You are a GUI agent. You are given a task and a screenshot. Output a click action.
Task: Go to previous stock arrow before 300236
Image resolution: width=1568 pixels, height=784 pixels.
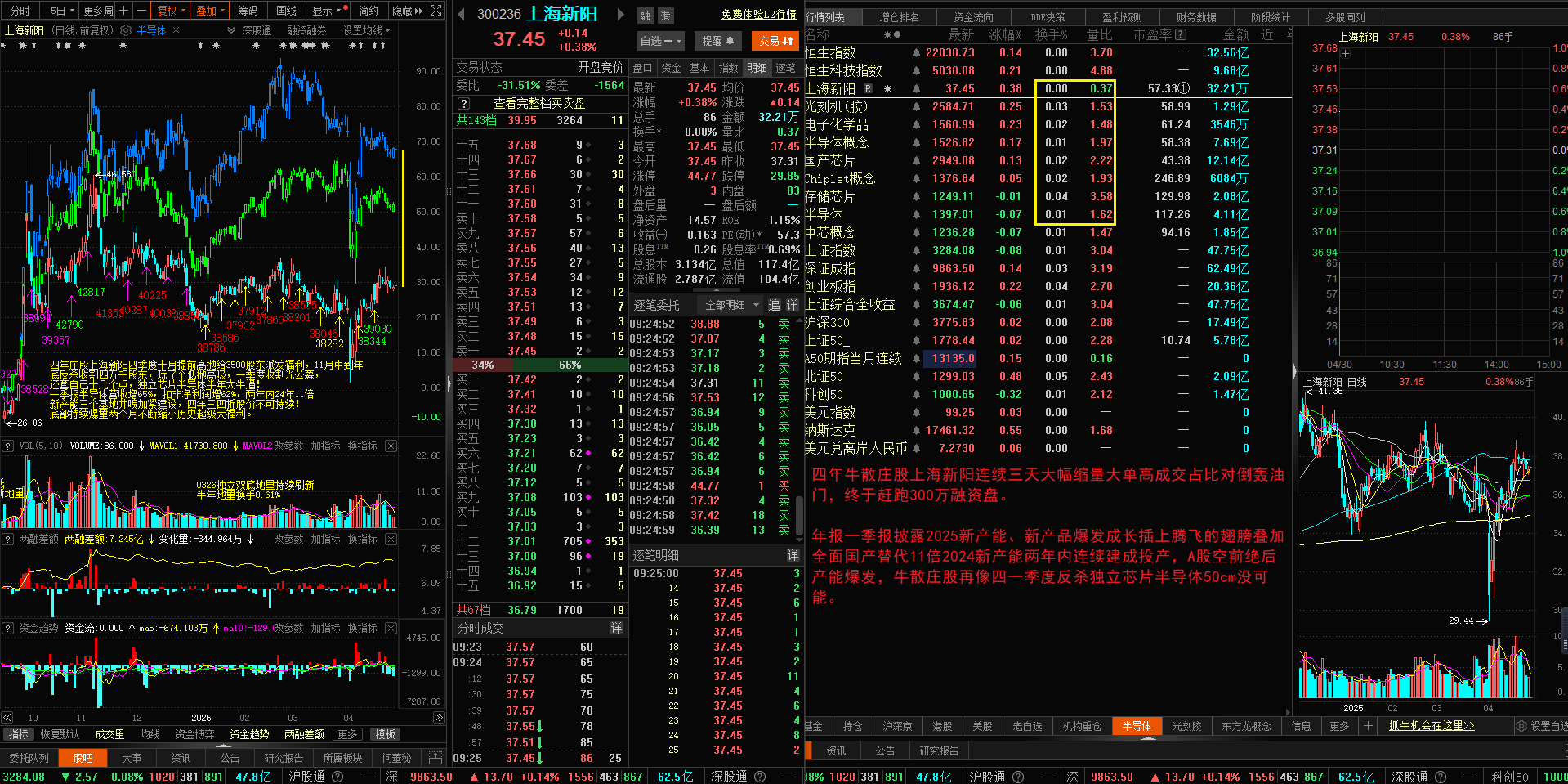(x=461, y=14)
